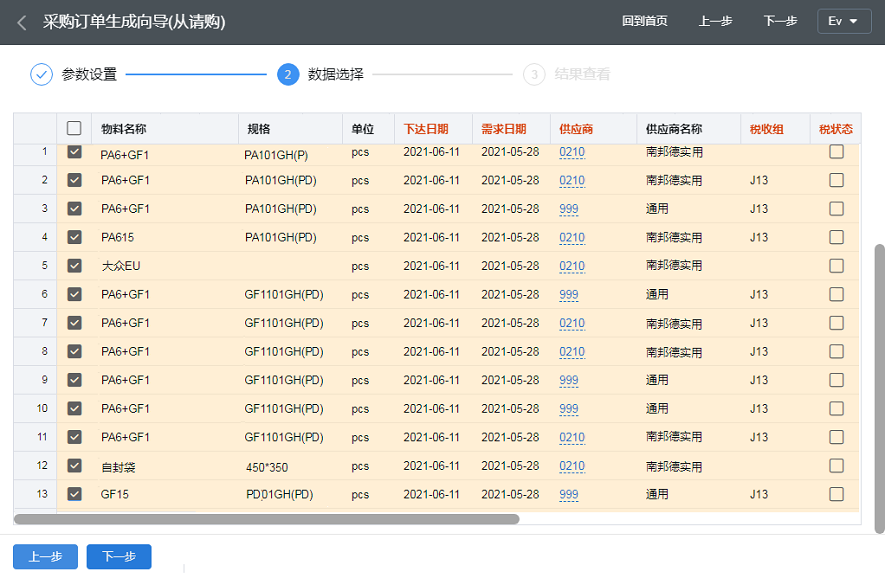
Task: Click the horizontal scrollbar under the table
Action: (x=267, y=519)
